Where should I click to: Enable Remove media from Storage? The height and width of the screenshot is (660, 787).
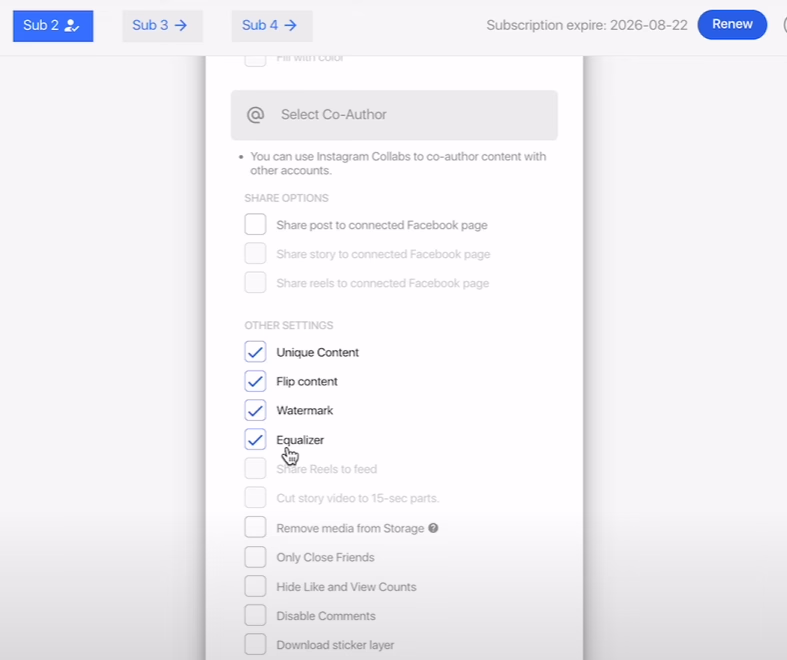tap(255, 527)
